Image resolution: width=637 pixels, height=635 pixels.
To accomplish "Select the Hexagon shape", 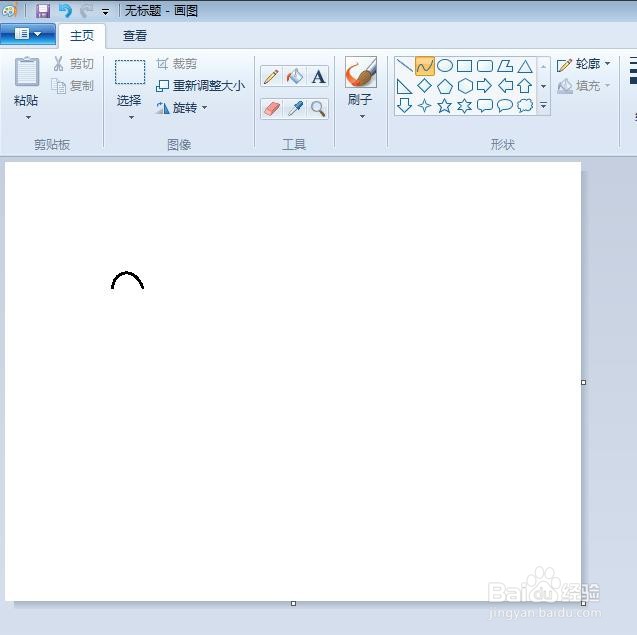I will 465,86.
